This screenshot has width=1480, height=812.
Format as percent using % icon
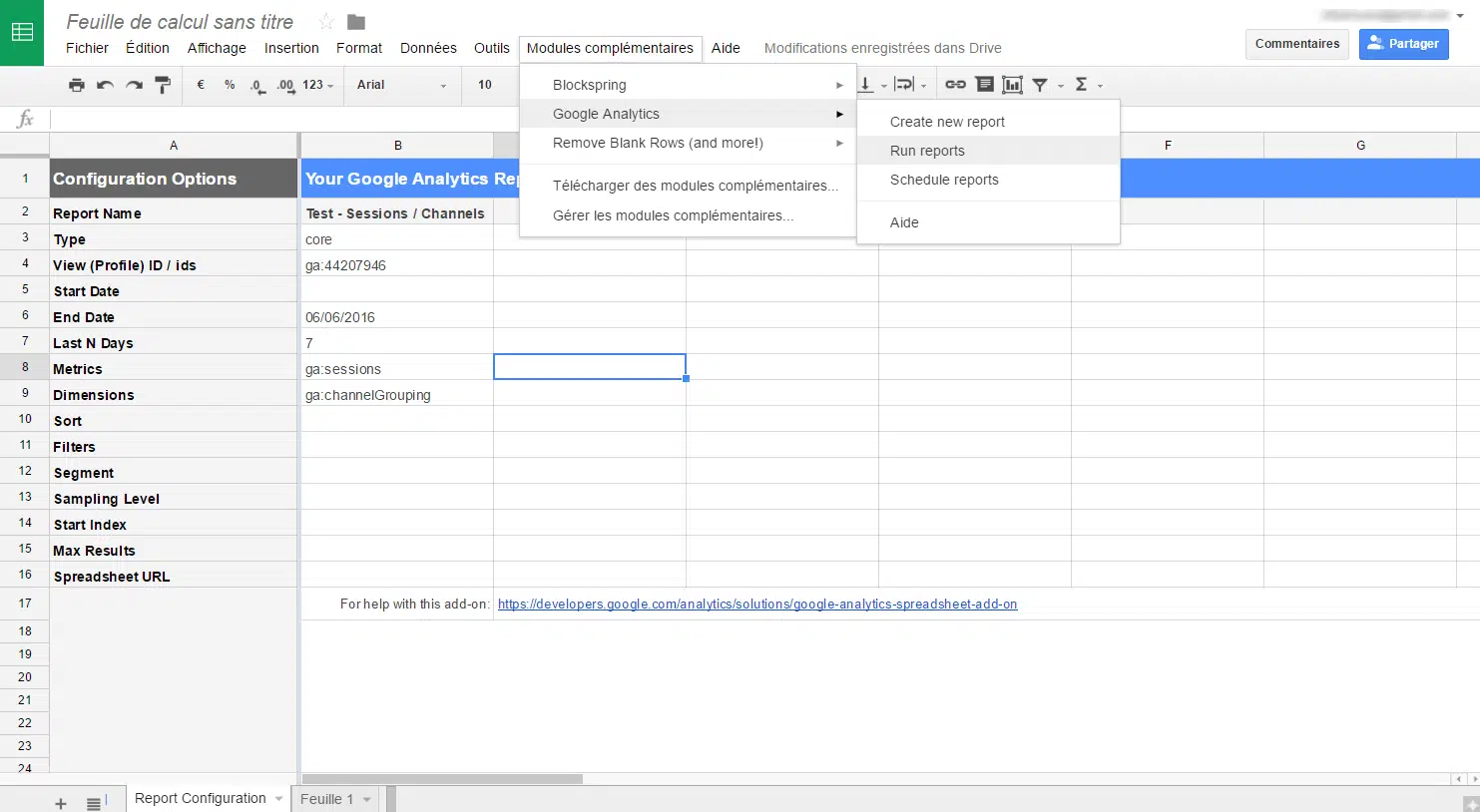click(x=230, y=85)
